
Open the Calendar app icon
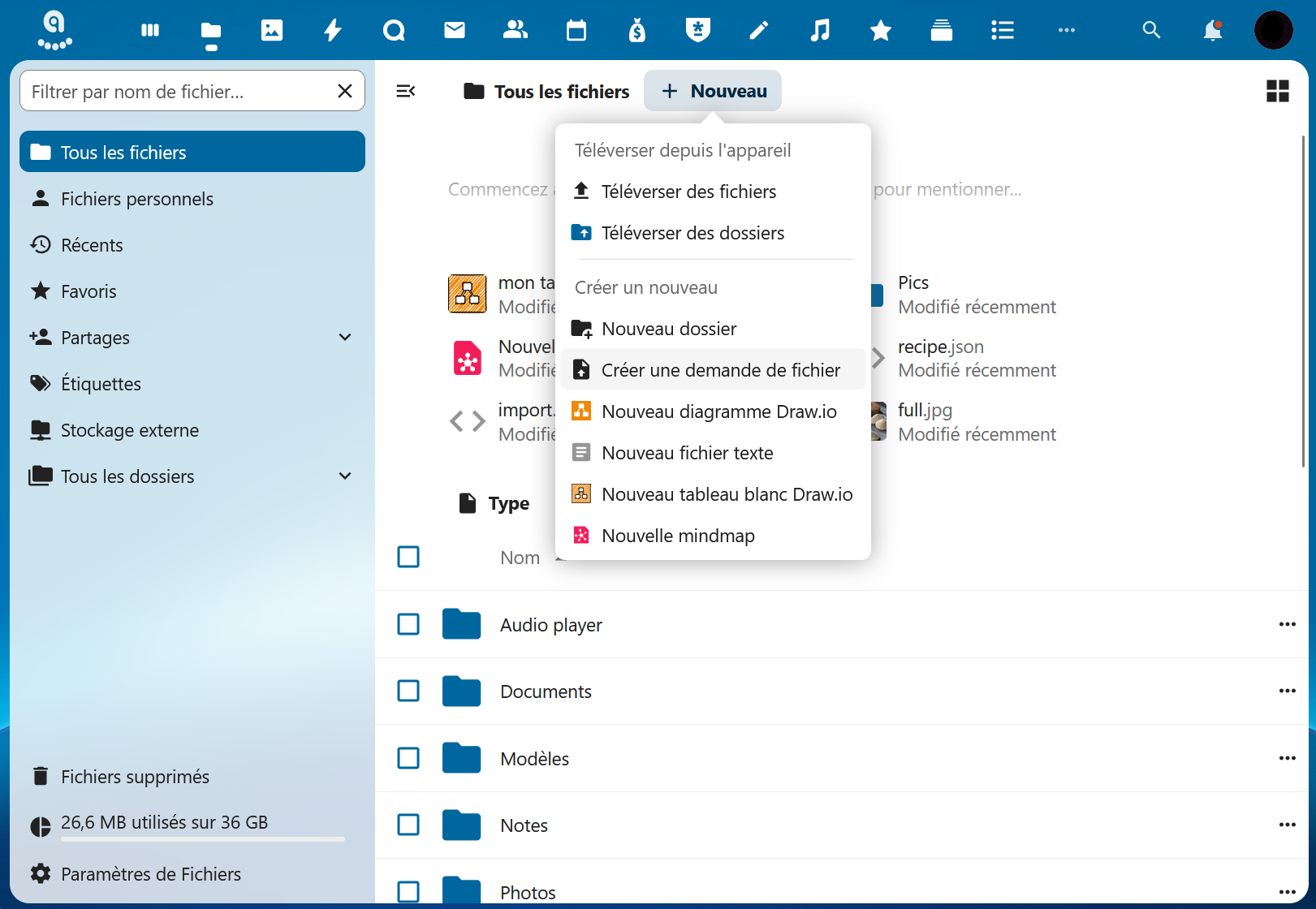[x=576, y=31]
